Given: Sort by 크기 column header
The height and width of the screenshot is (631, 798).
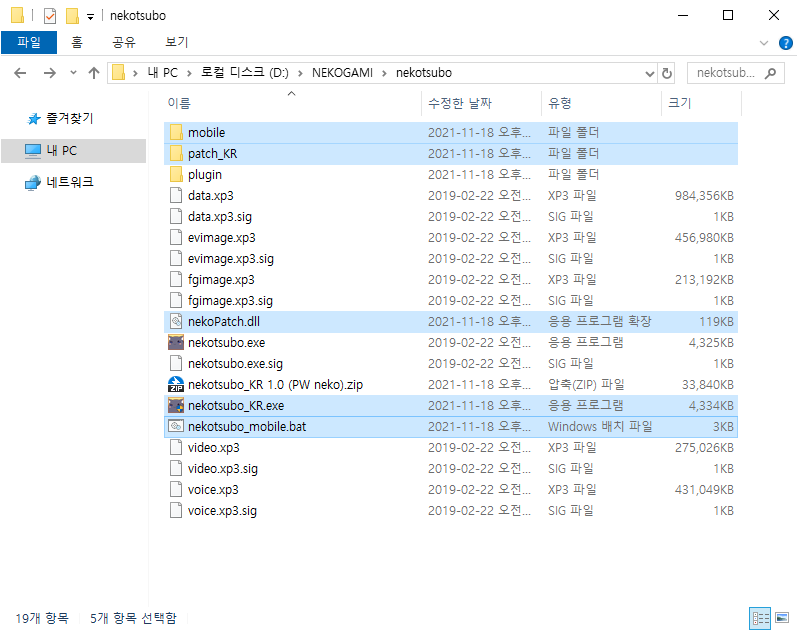Looking at the screenshot, I should 701,103.
